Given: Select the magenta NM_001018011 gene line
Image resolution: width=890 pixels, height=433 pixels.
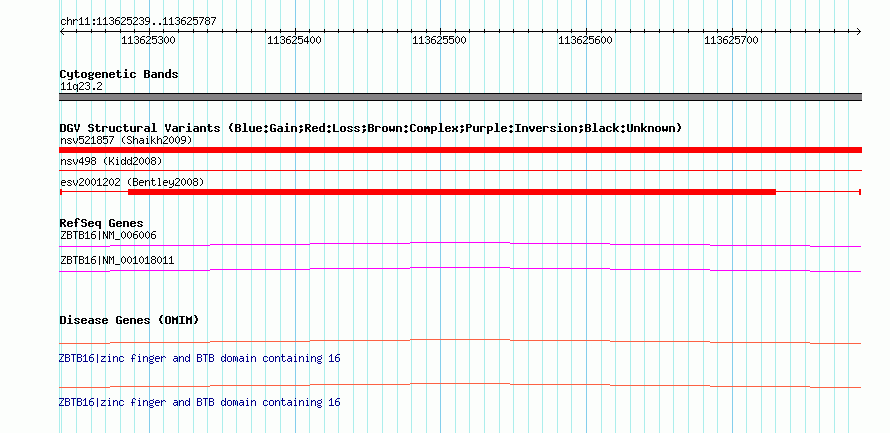Looking at the screenshot, I should click(x=460, y=270).
